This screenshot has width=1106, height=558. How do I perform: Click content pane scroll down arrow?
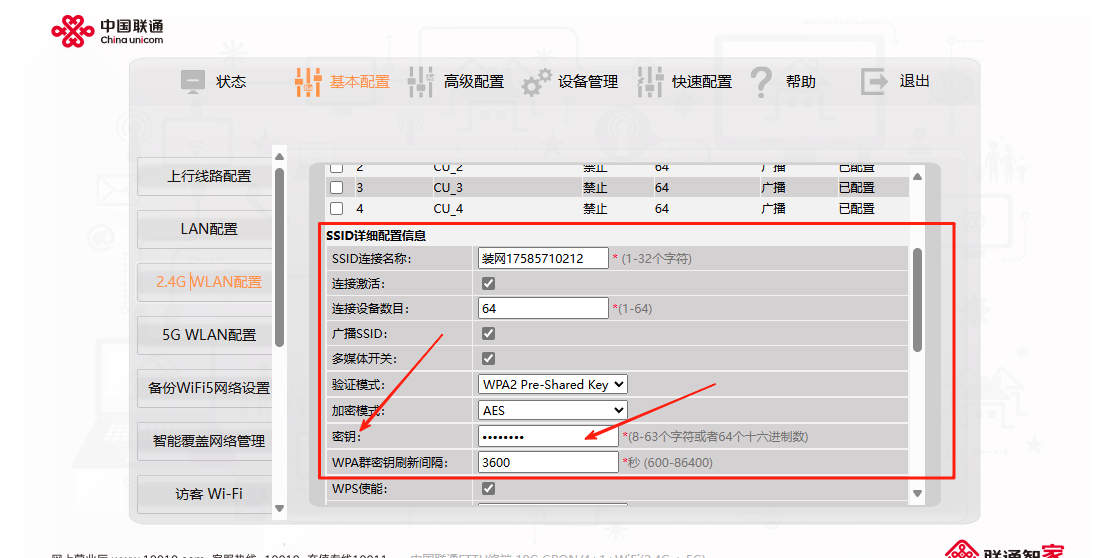click(x=917, y=494)
